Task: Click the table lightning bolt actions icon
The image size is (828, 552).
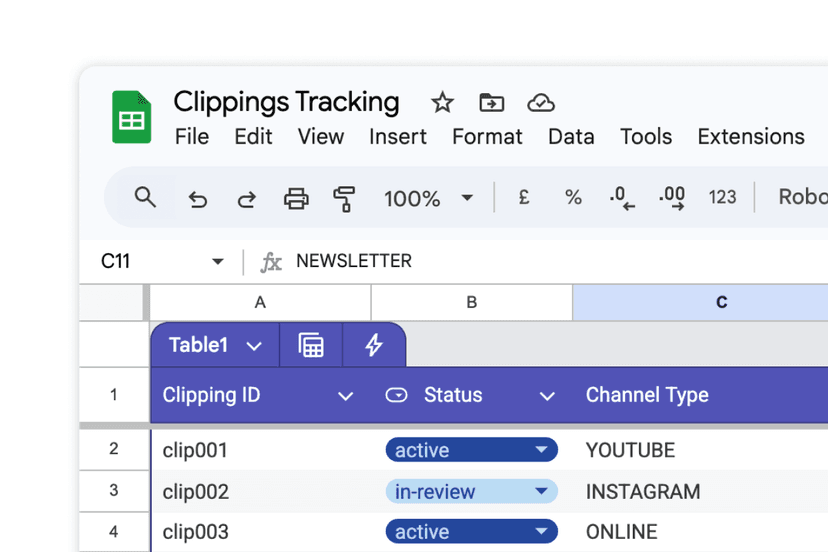Action: click(374, 345)
